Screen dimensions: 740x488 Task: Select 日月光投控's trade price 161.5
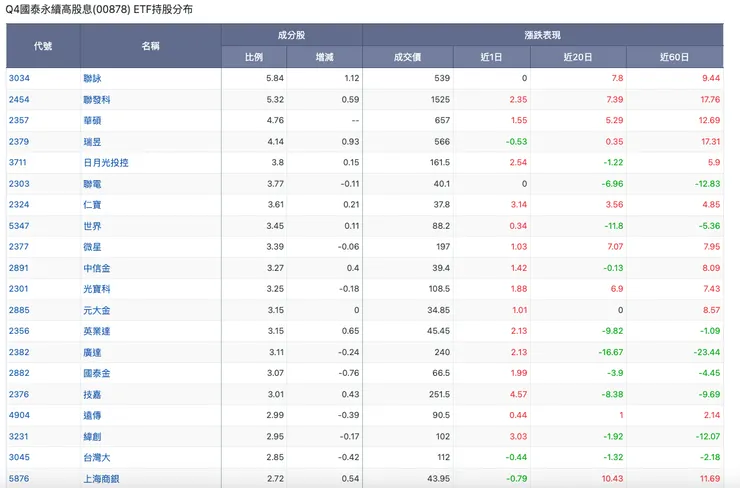(x=440, y=162)
